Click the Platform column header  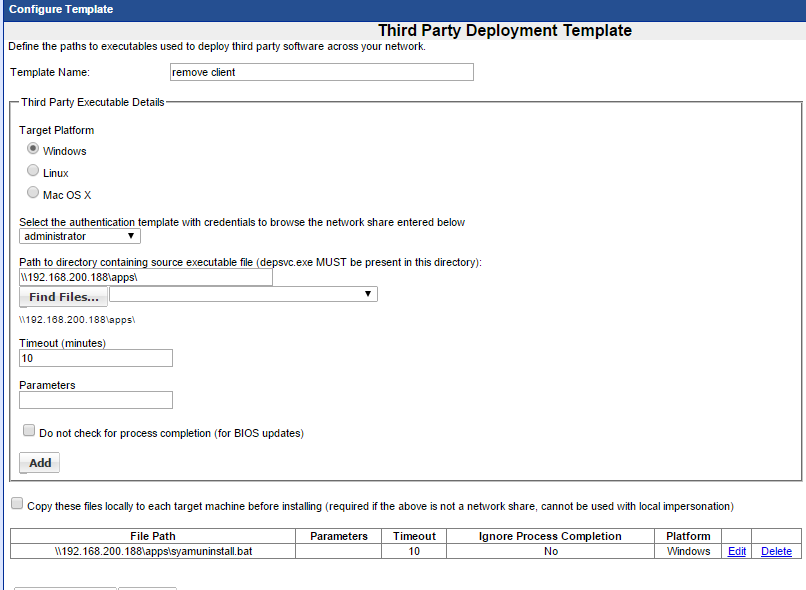coord(687,536)
